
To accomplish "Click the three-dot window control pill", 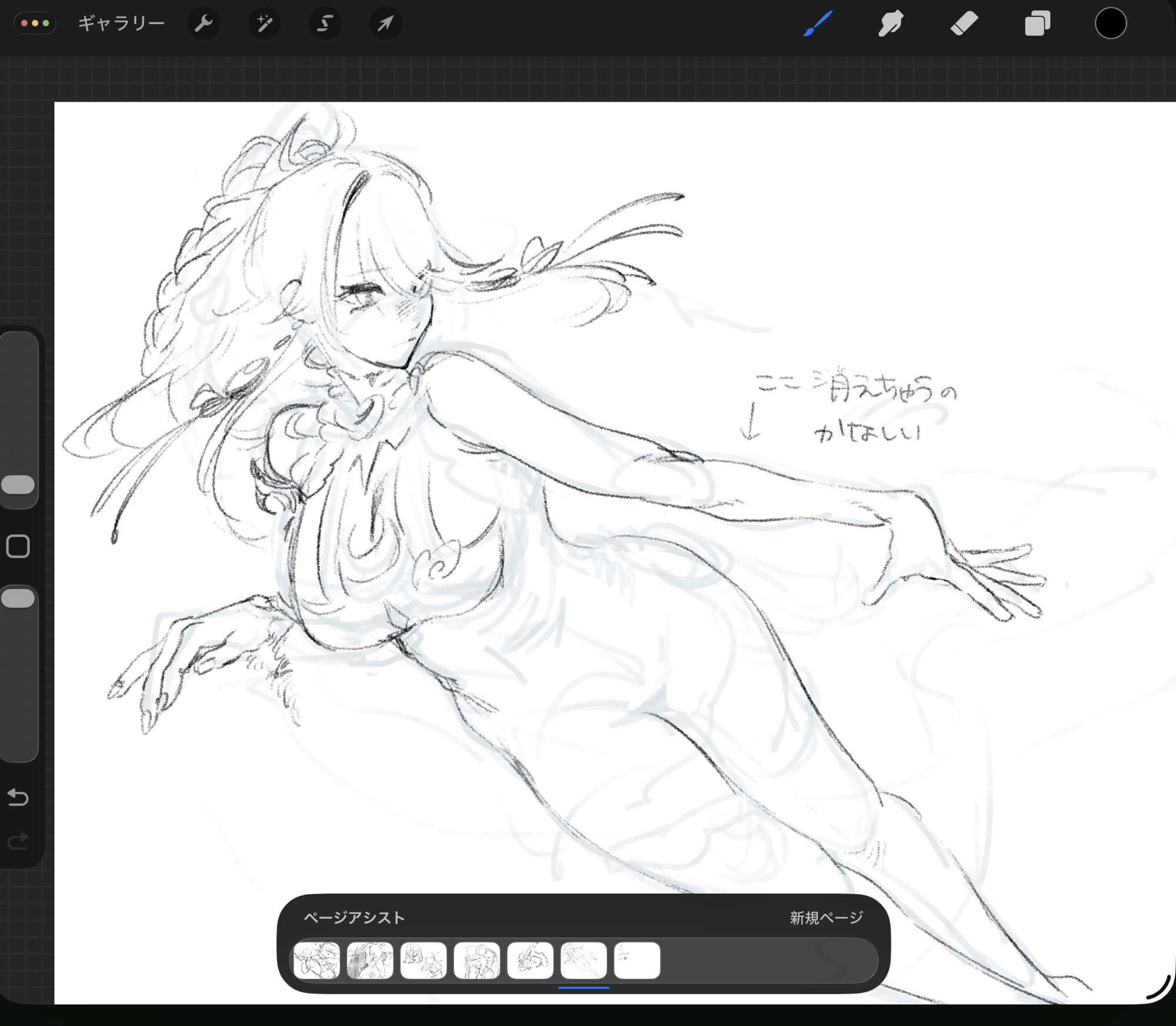I will 35,24.
